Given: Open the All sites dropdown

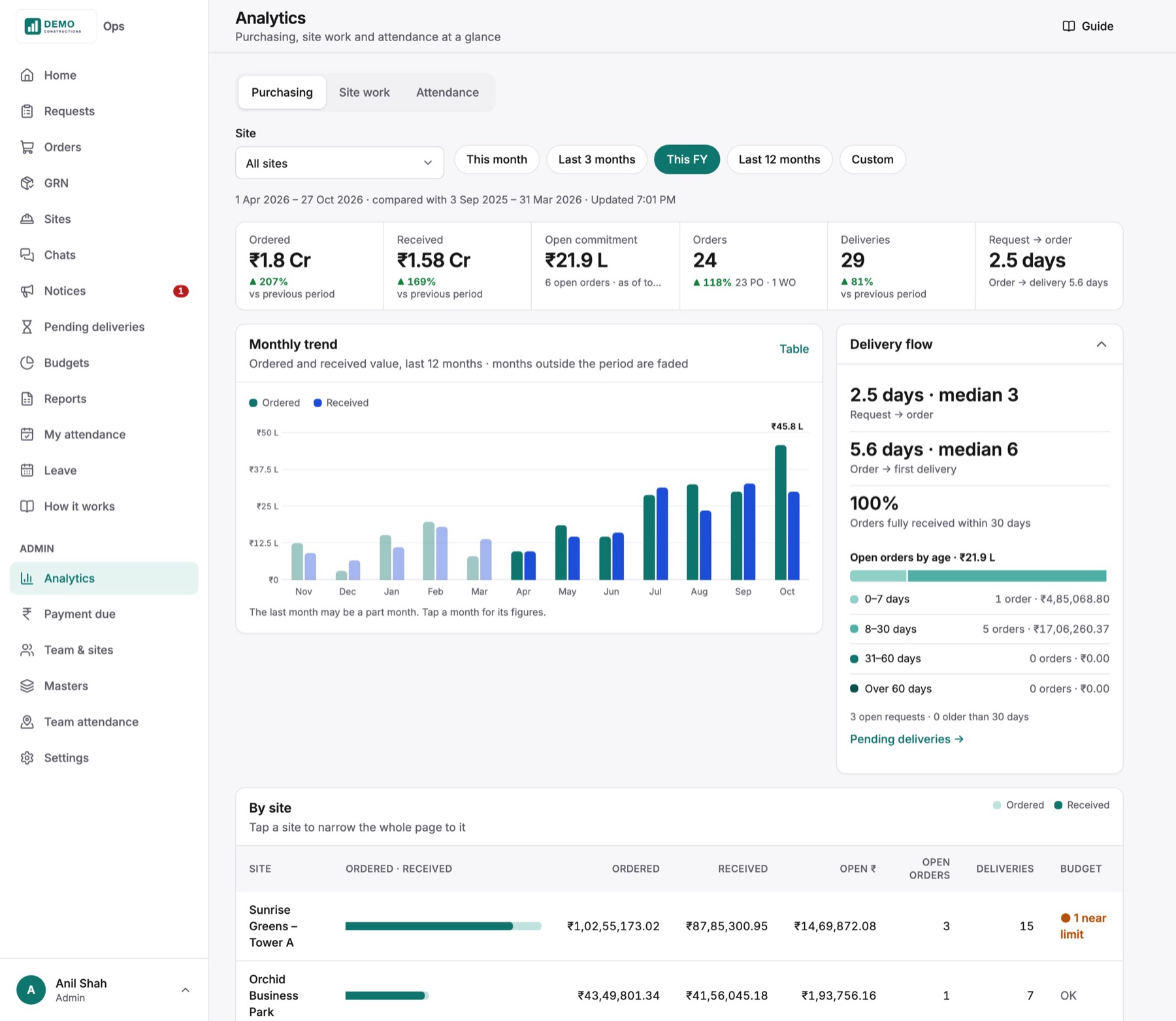Looking at the screenshot, I should pyautogui.click(x=340, y=163).
